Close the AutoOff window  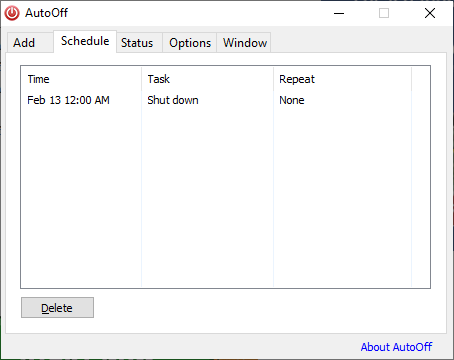point(430,13)
